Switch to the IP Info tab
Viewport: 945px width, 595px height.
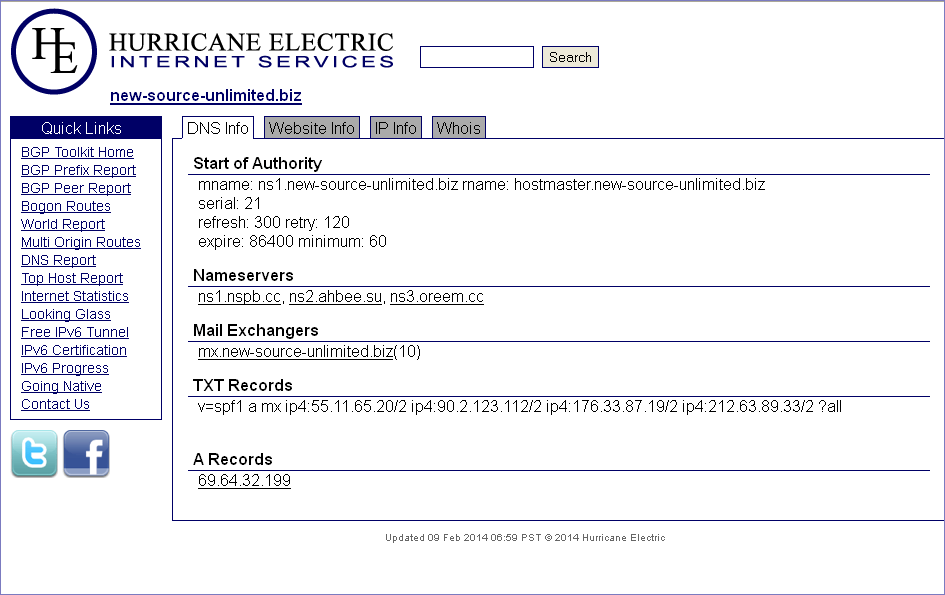[395, 128]
